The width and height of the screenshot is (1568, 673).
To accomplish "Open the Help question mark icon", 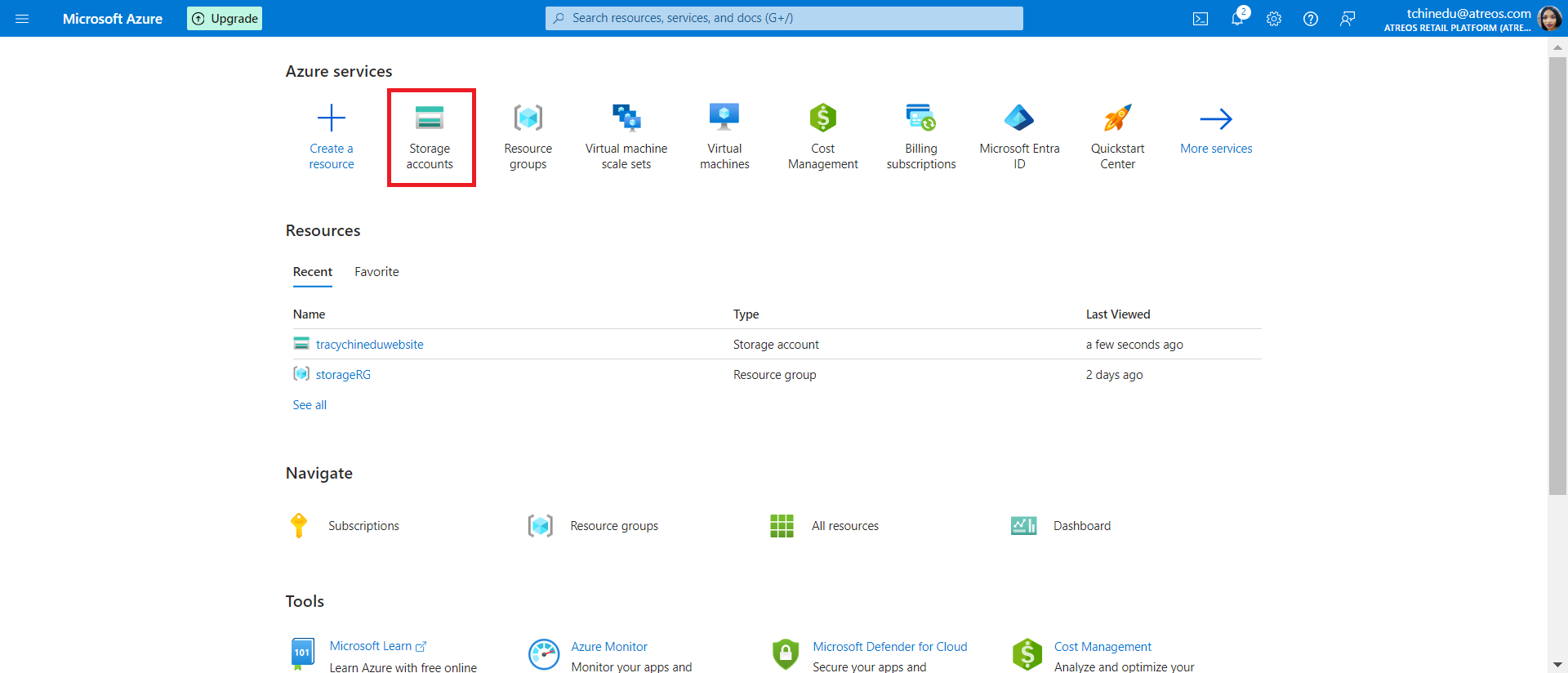I will point(1311,19).
